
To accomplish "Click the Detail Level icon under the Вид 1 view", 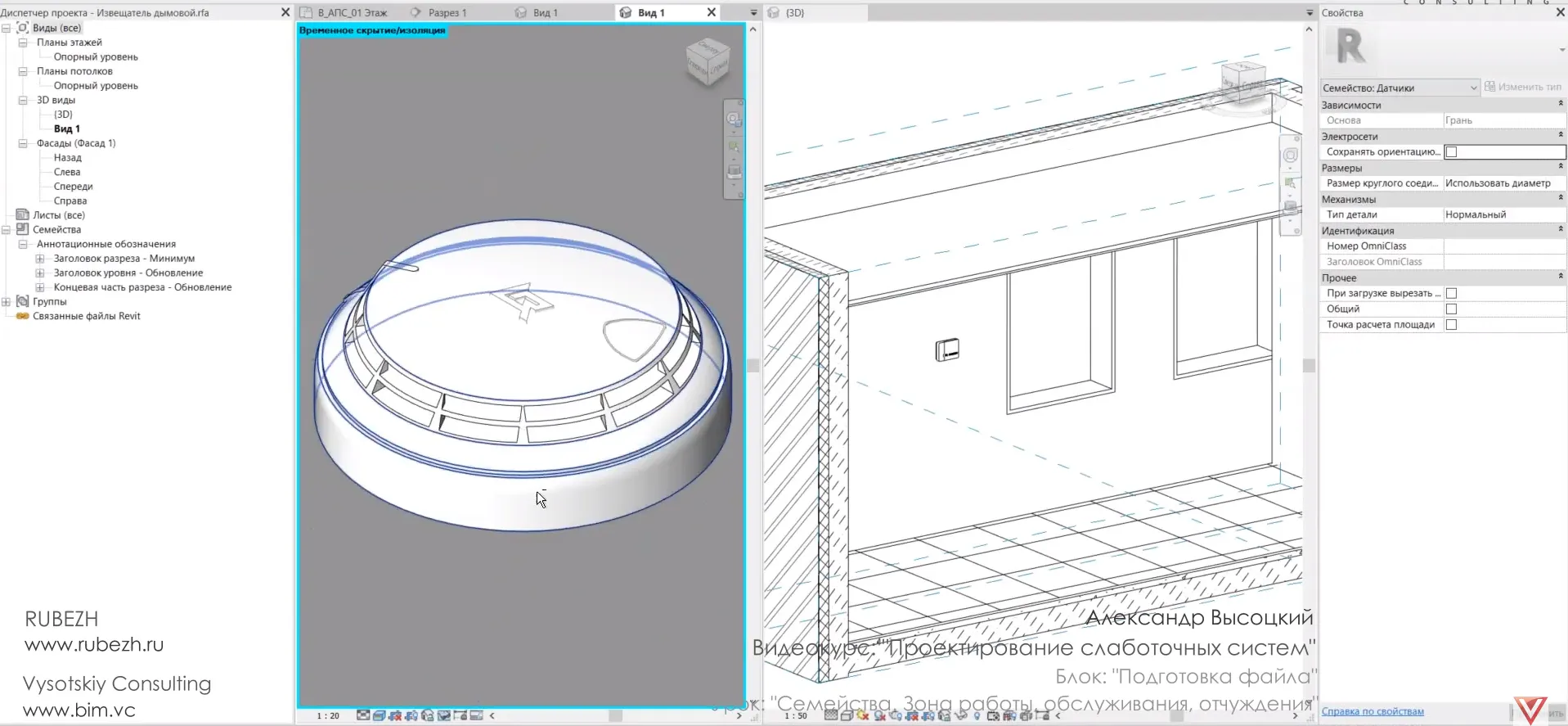I will click(363, 715).
